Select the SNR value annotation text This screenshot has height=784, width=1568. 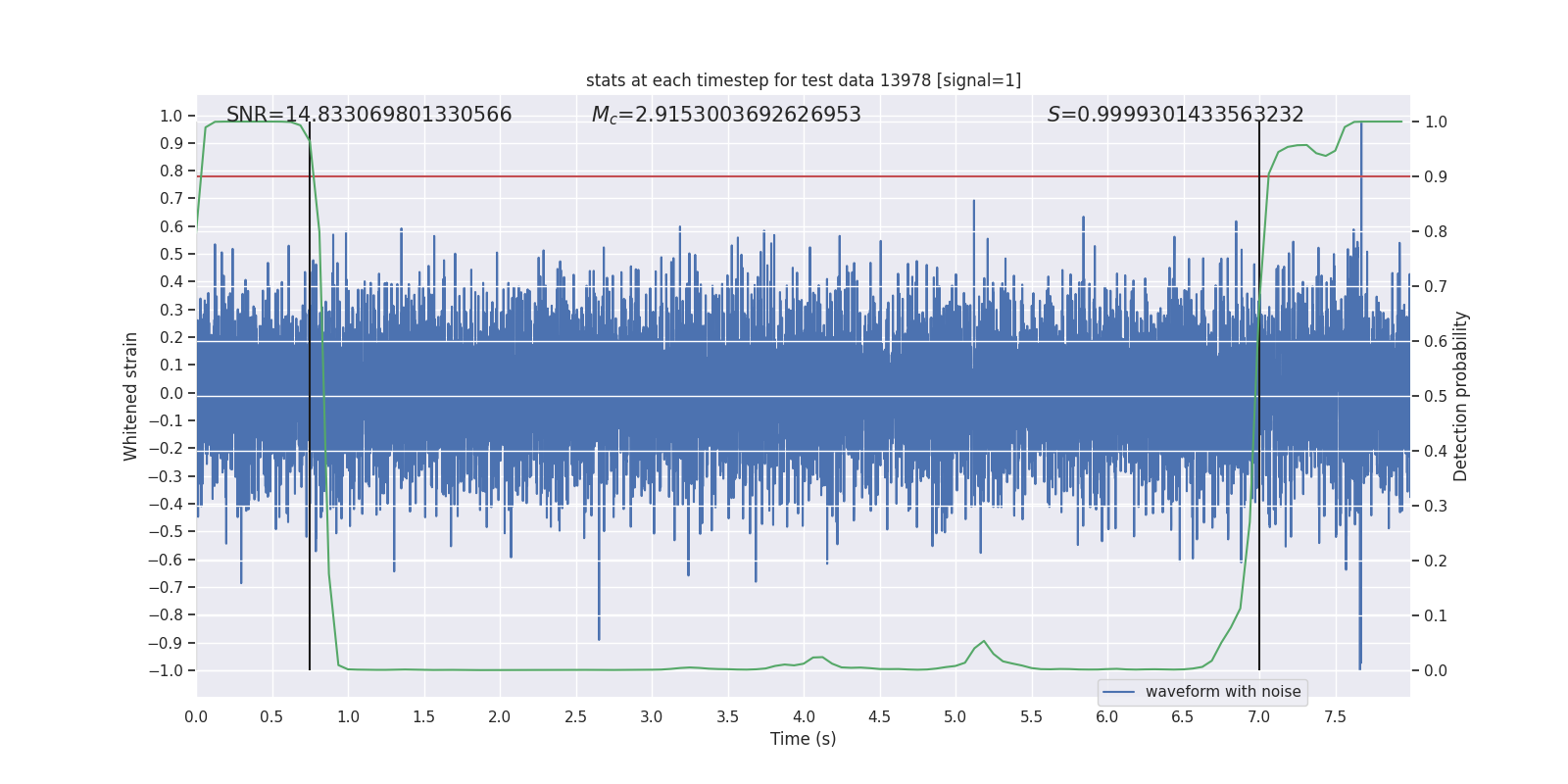click(x=368, y=115)
